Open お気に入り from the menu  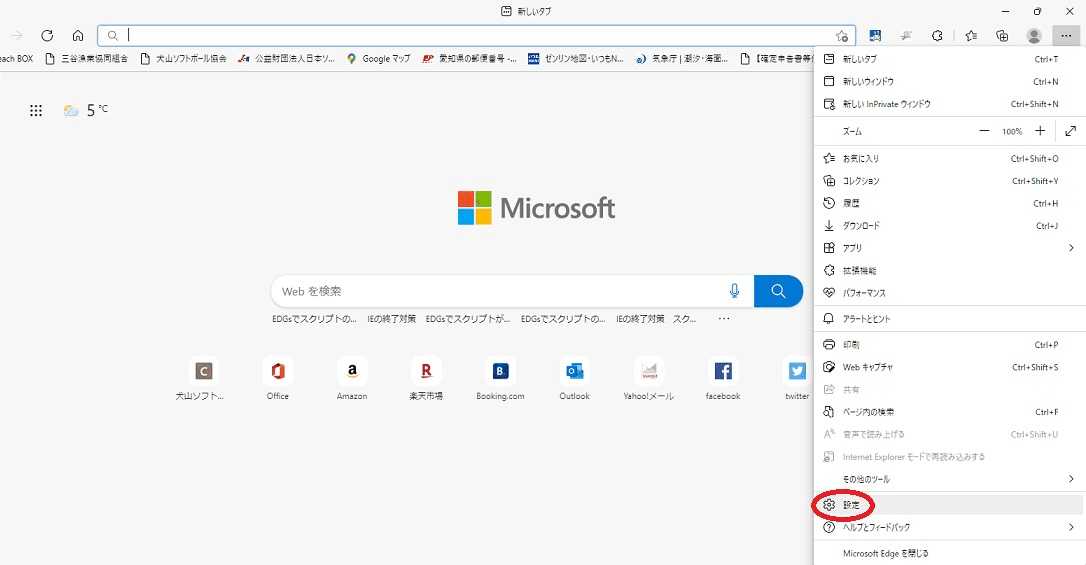pyautogui.click(x=950, y=159)
